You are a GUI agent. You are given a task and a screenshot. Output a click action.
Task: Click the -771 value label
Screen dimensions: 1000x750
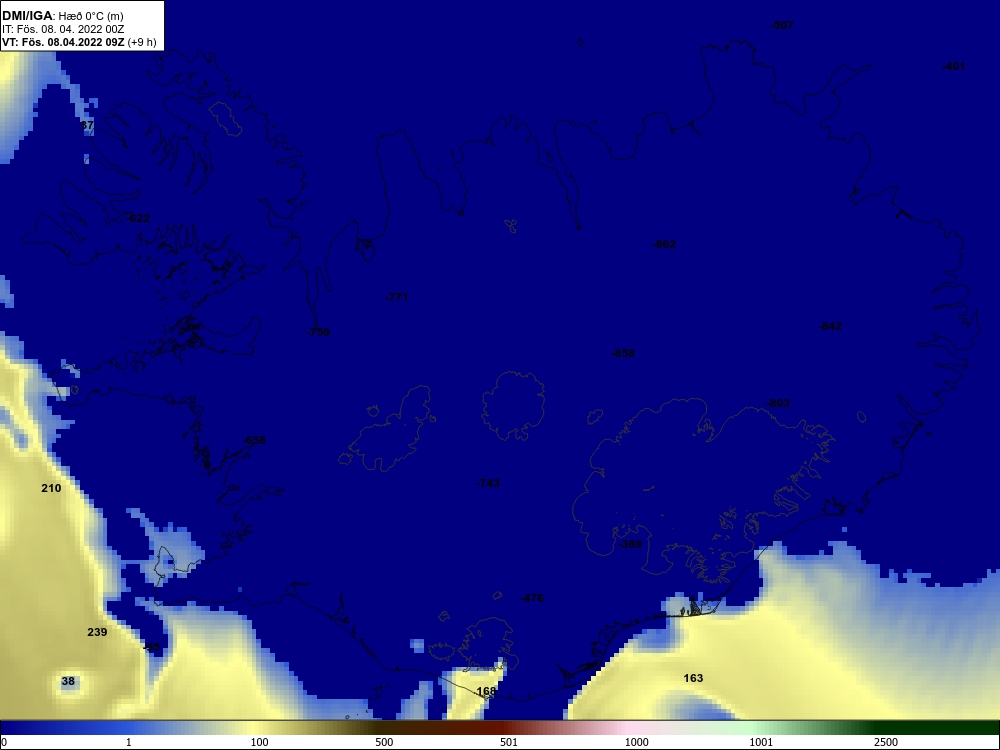pyautogui.click(x=397, y=297)
